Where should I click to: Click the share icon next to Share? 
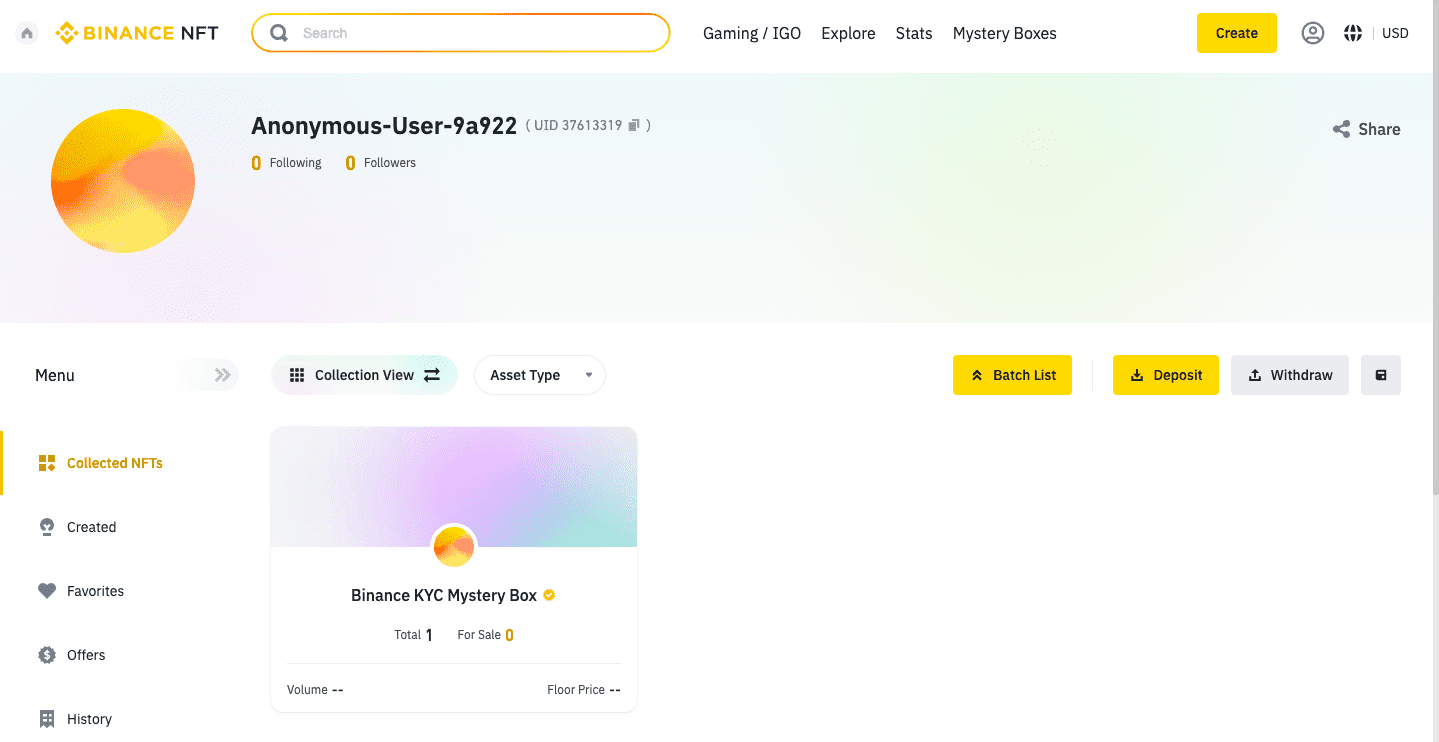[x=1341, y=129]
